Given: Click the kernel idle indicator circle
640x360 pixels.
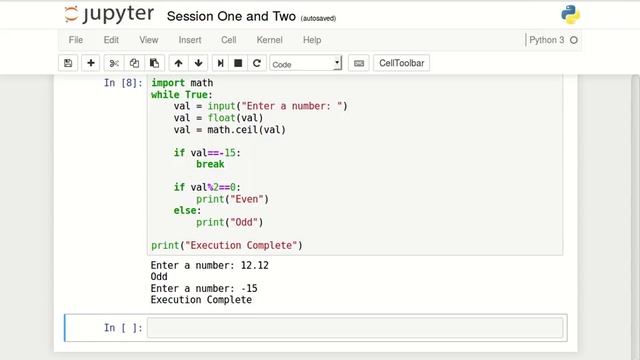Looking at the screenshot, I should click(574, 40).
